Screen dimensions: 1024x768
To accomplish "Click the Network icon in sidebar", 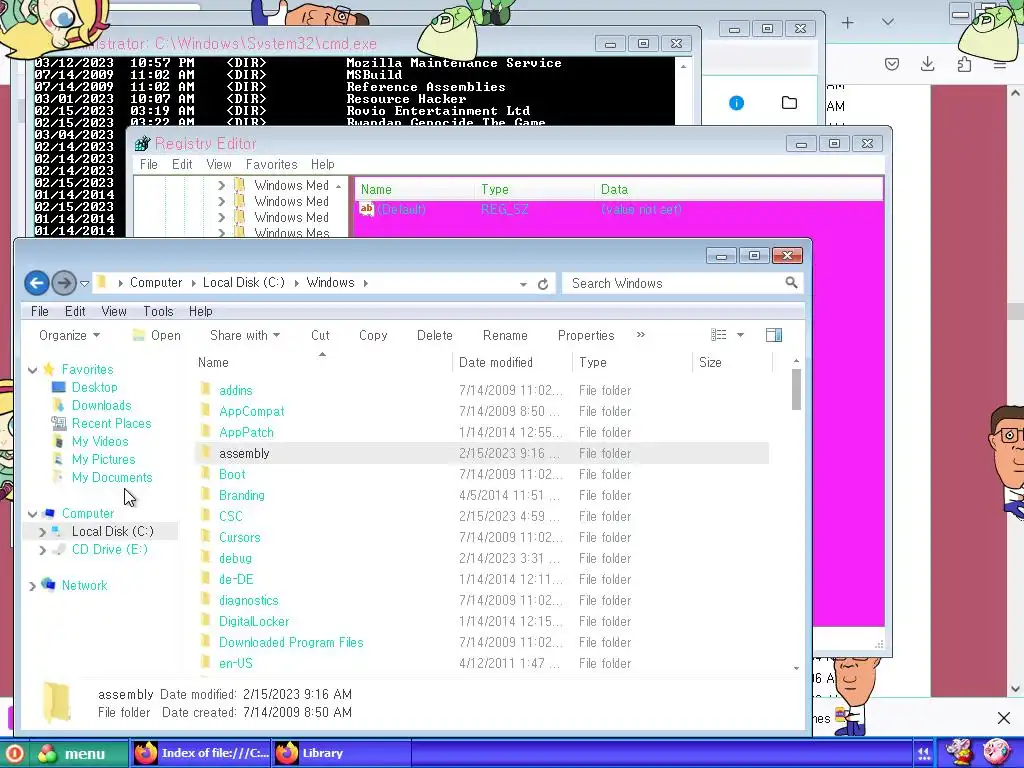I will (x=48, y=584).
